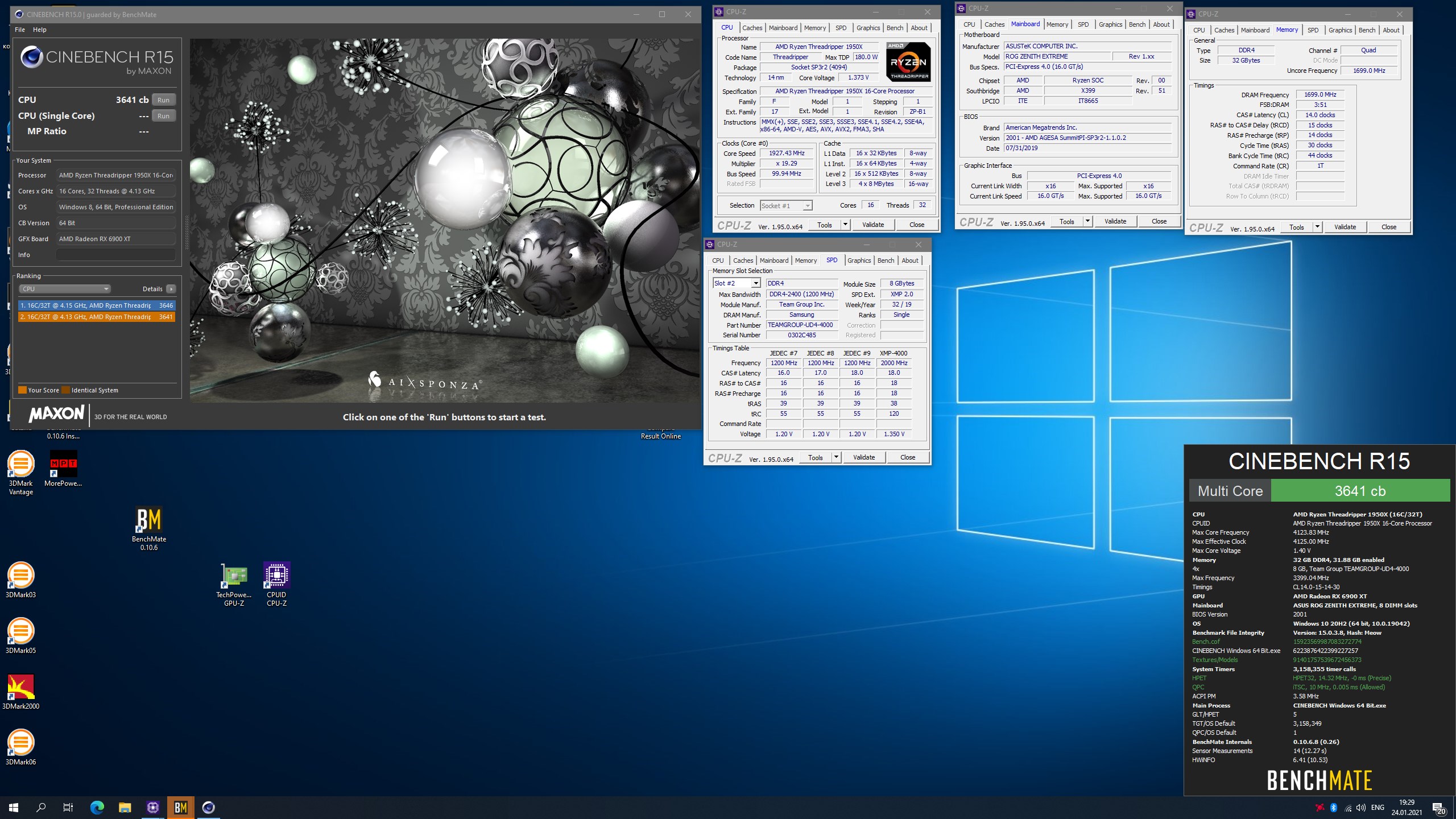Click the orange Your Score legend swatch
Screen dimensions: 1456x819
point(22,390)
